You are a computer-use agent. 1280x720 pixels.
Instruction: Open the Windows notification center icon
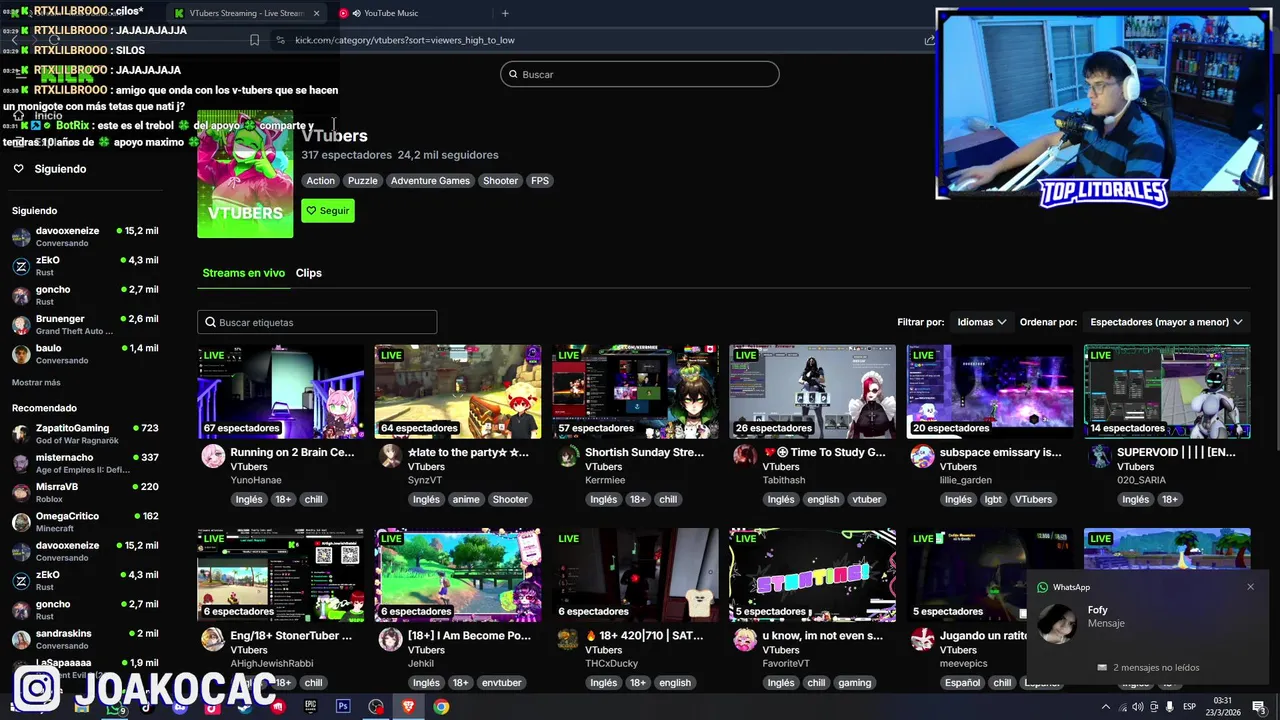point(1259,707)
